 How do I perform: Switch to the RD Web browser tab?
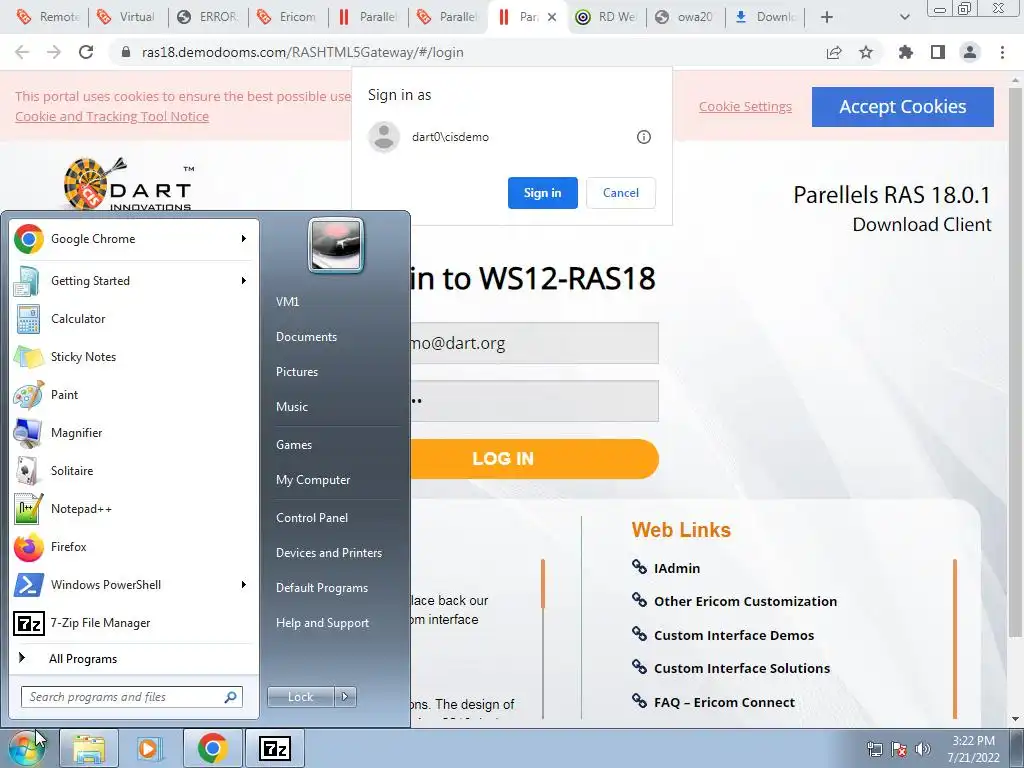(x=607, y=17)
